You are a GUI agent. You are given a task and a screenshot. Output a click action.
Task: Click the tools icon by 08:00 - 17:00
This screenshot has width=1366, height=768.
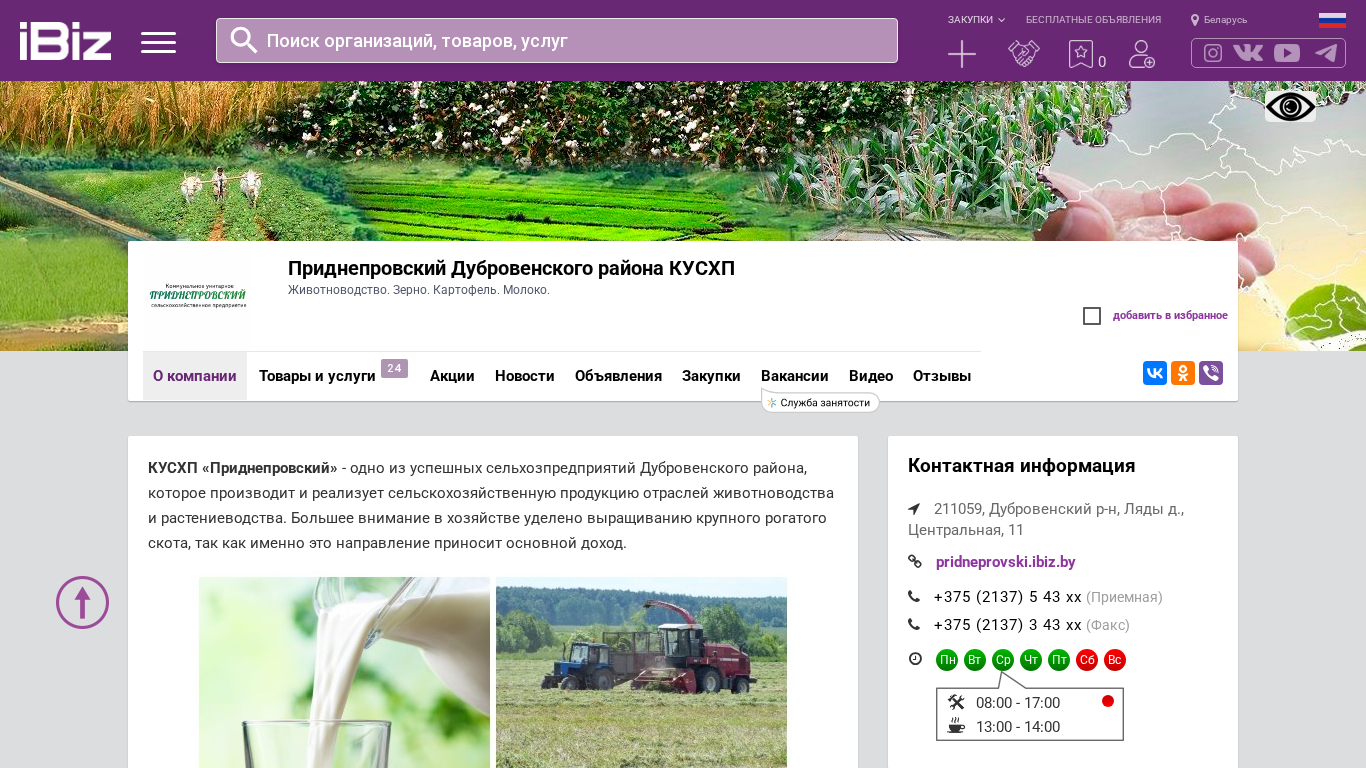[956, 703]
